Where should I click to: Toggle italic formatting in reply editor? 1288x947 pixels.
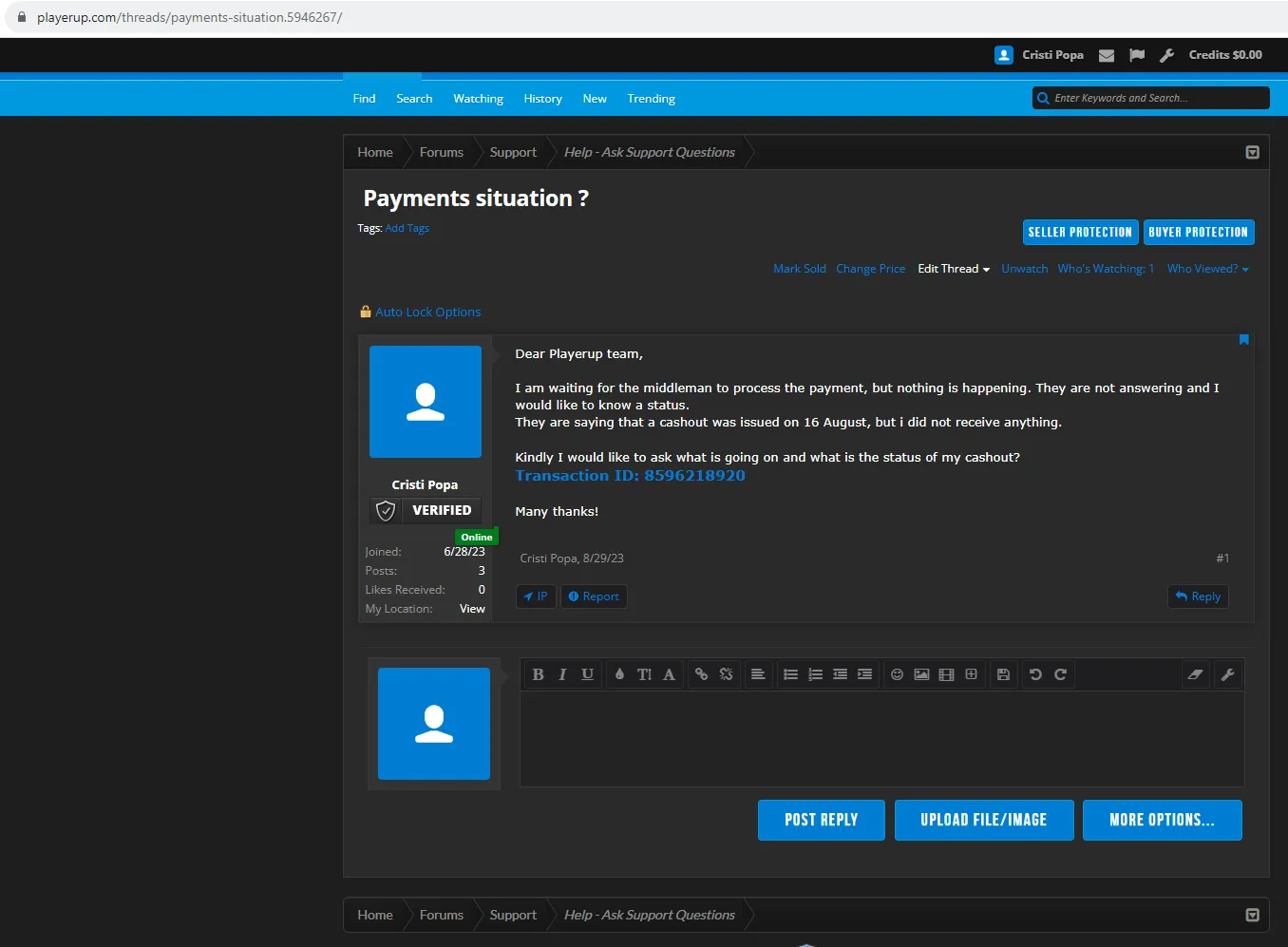[x=562, y=674]
